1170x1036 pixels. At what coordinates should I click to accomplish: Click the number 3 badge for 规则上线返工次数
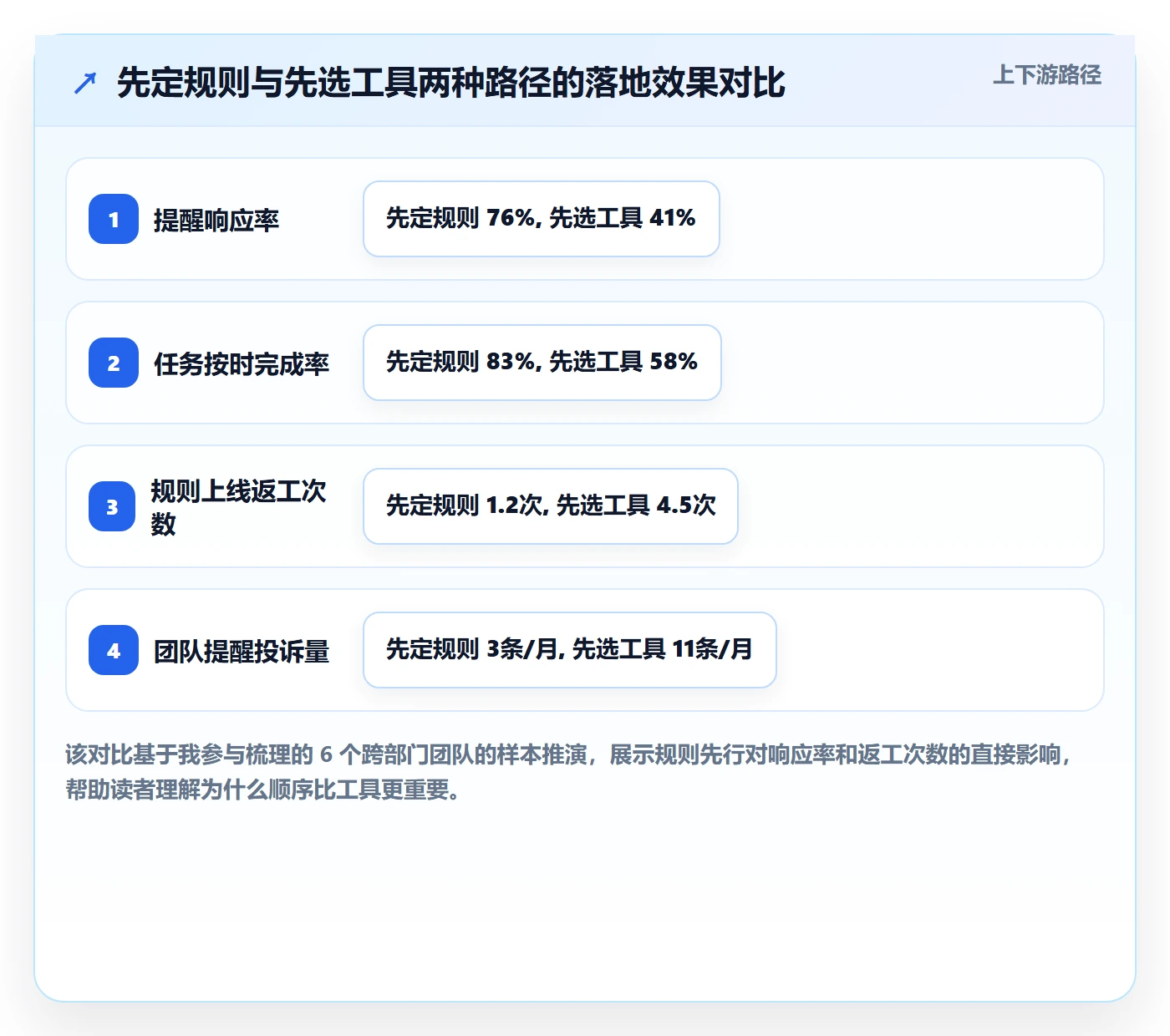pyautogui.click(x=112, y=506)
